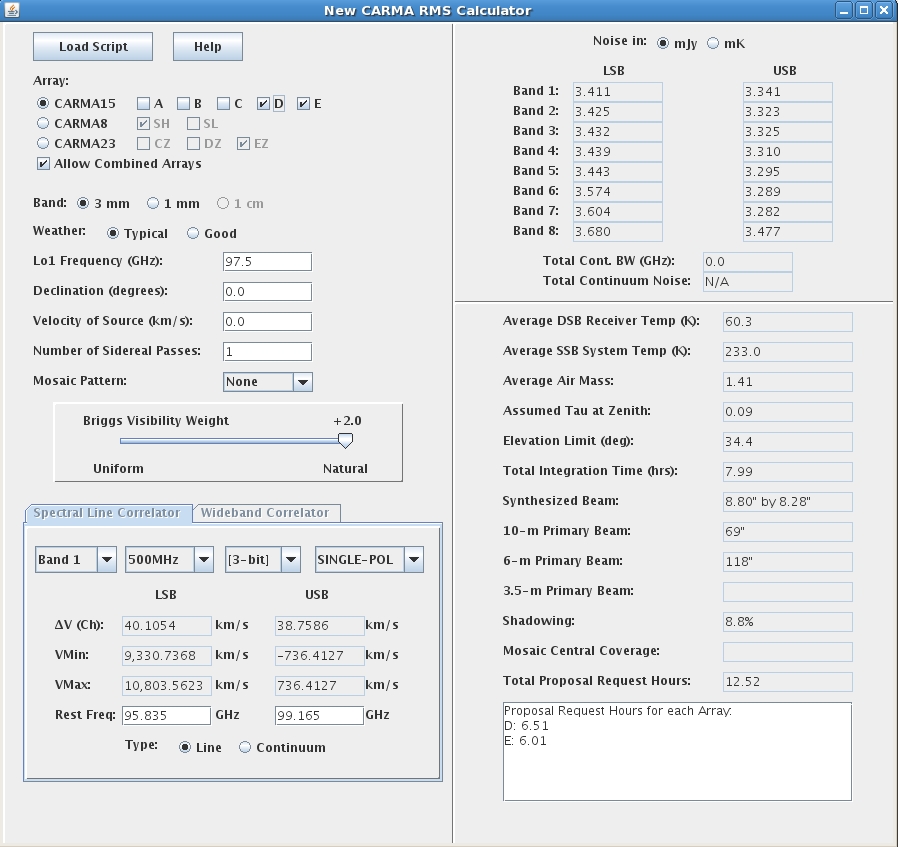Select the 3 mm band radio button
This screenshot has height=847, width=898.
click(83, 203)
